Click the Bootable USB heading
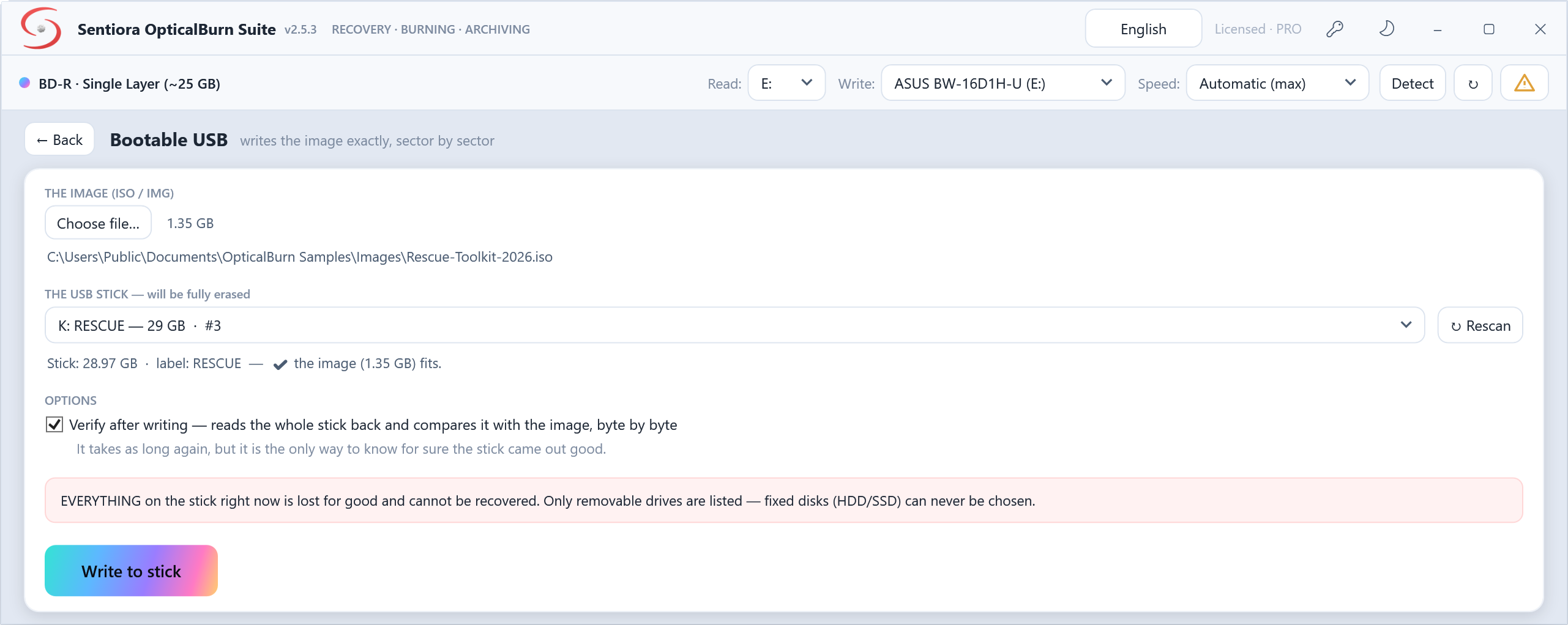Image resolution: width=1568 pixels, height=625 pixels. coord(169,140)
